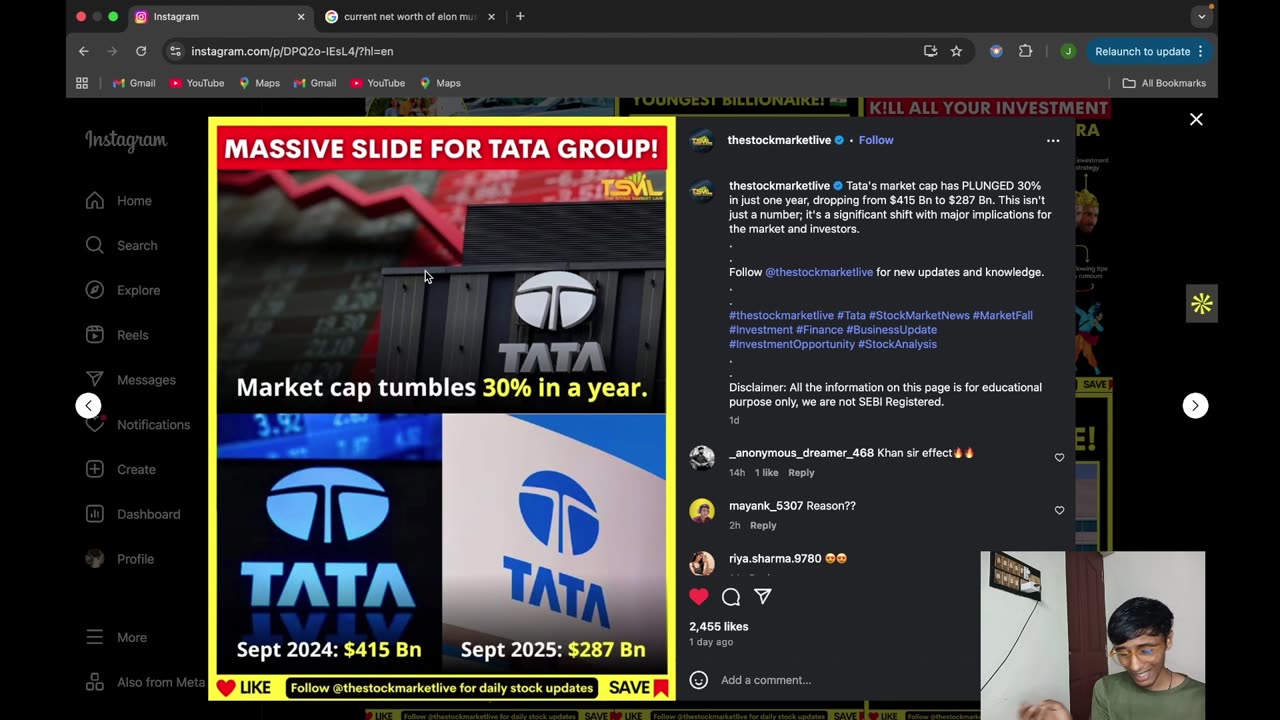Close the Google search tab
The width and height of the screenshot is (1280, 720).
point(491,17)
